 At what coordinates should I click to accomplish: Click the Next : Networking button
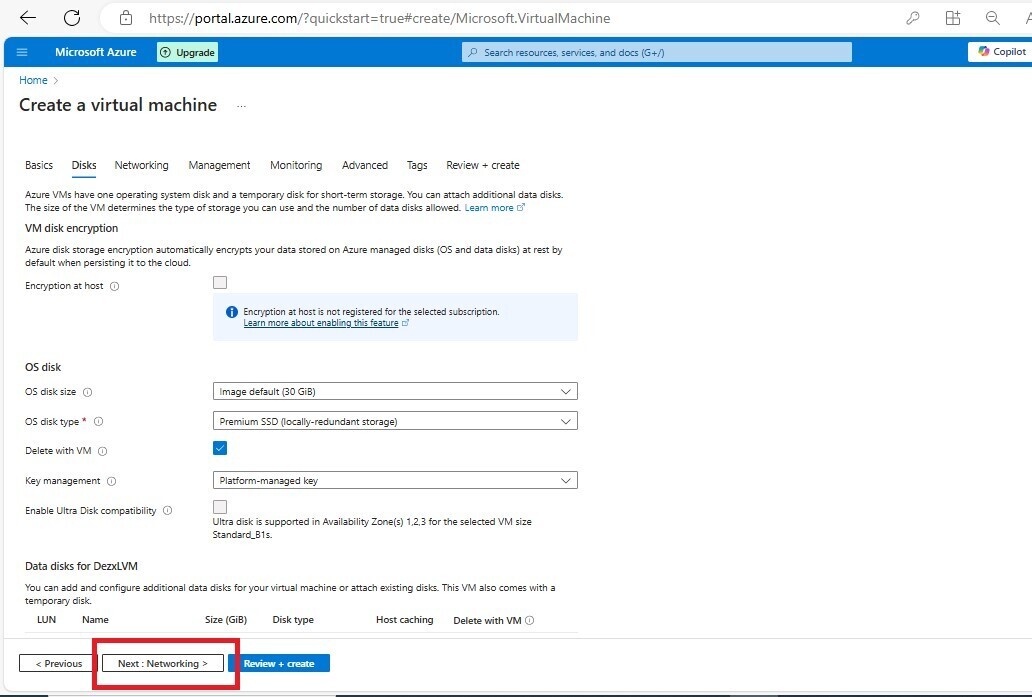point(163,663)
